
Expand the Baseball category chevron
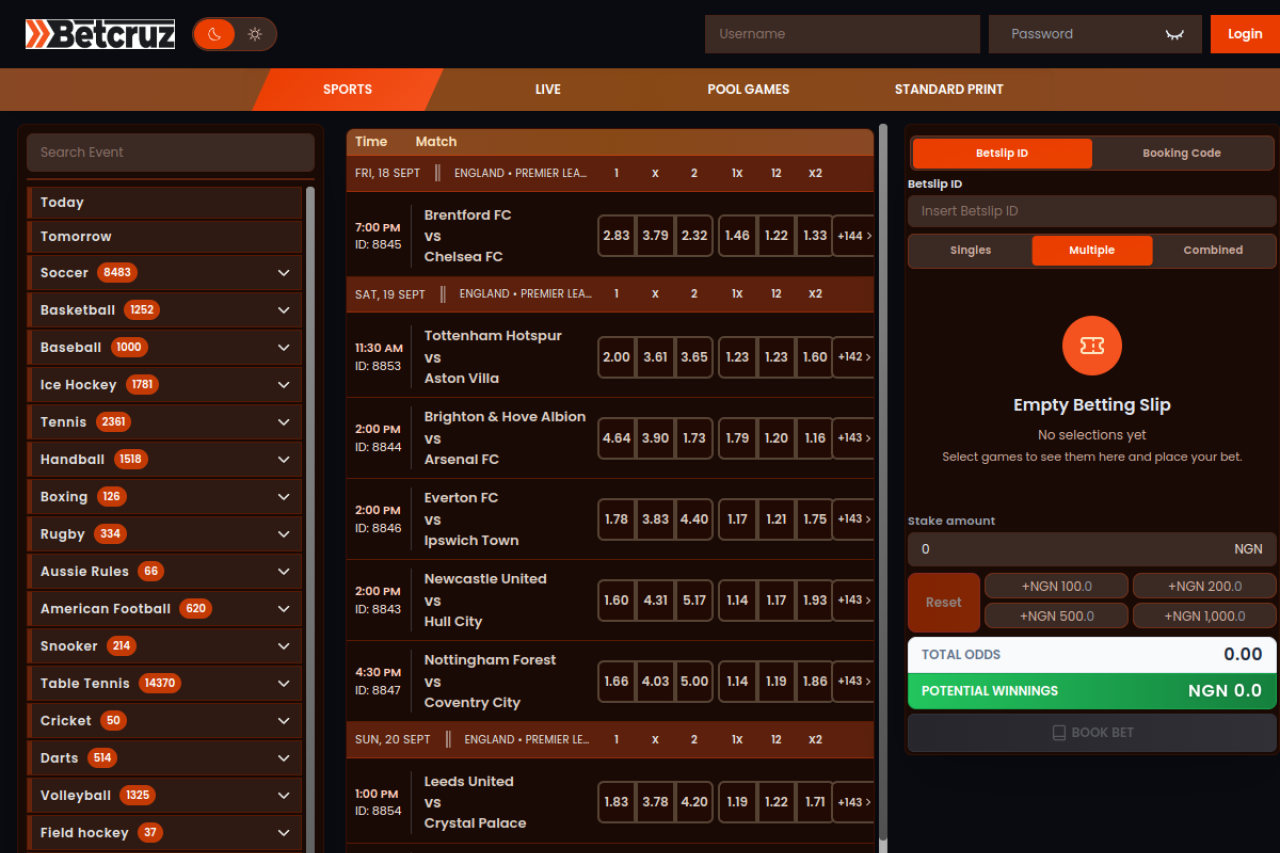pyautogui.click(x=284, y=347)
